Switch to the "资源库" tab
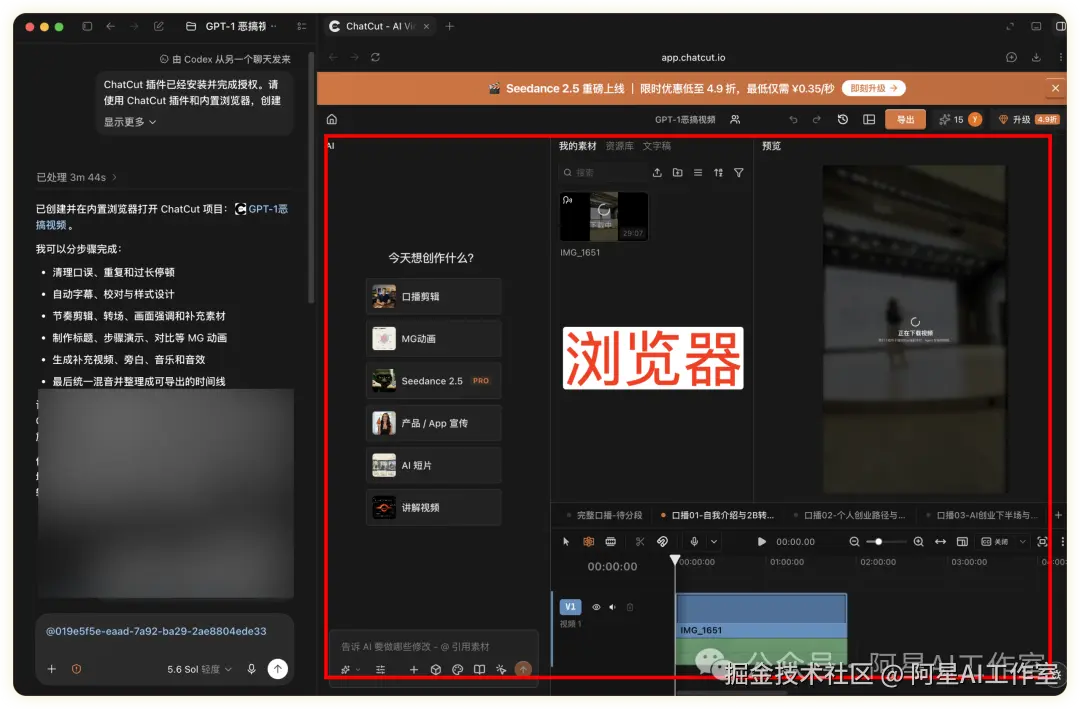 pyautogui.click(x=619, y=146)
